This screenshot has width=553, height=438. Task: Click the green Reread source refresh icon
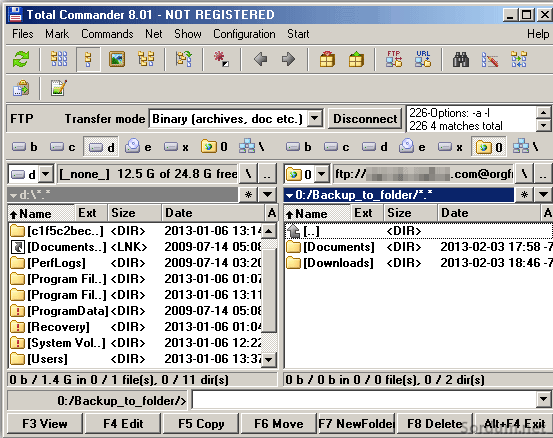point(21,59)
